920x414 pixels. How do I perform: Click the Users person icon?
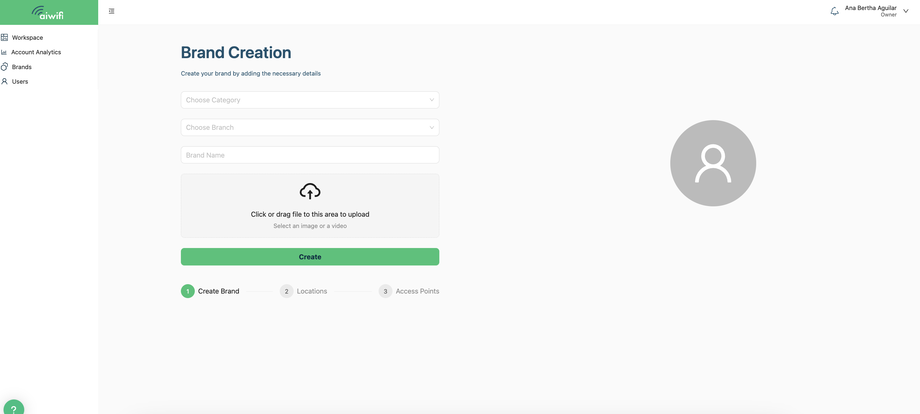[5, 82]
